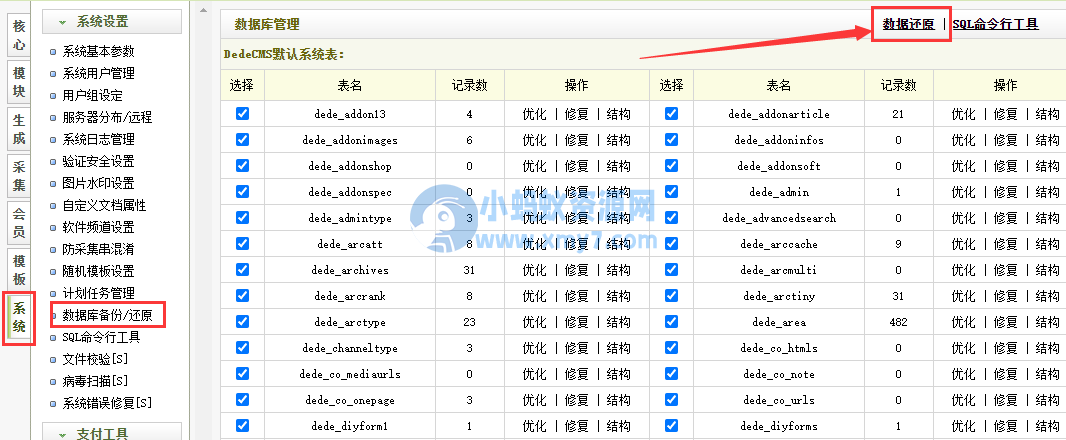Viewport: 1066px width, 440px height.
Task: Click 修复 for dede_arcrank
Action: [x=577, y=297]
